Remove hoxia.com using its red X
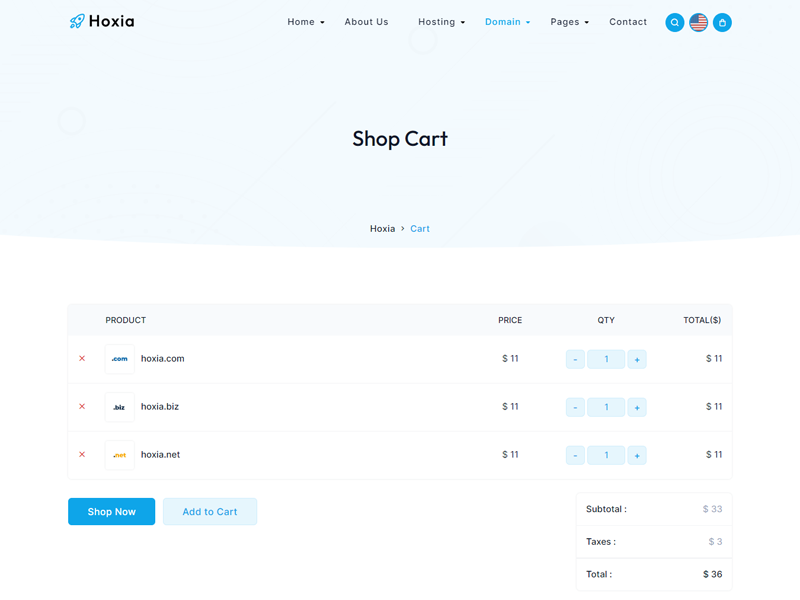The height and width of the screenshot is (600, 800). tap(82, 358)
